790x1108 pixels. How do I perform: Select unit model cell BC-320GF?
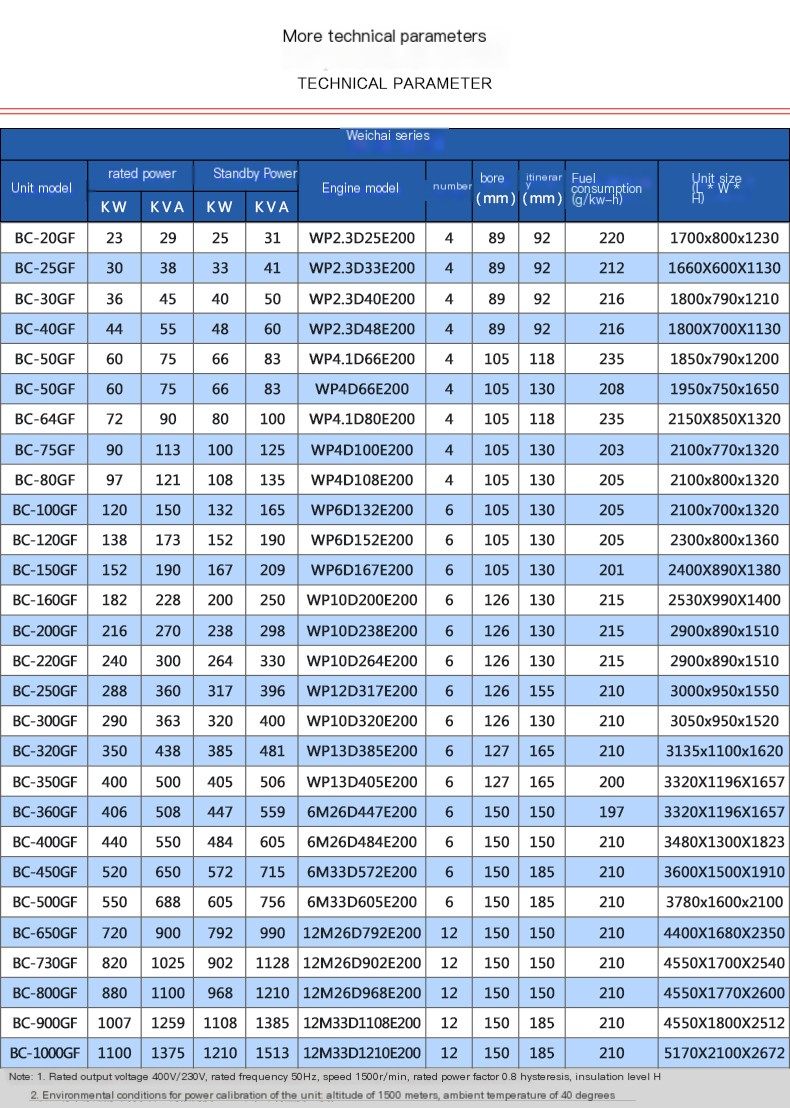point(45,750)
